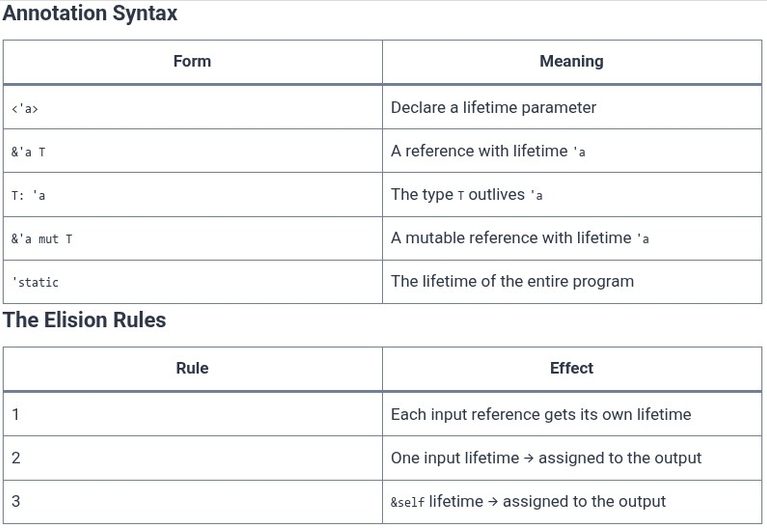Click the Rule column header
The height and width of the screenshot is (528, 767).
pos(192,368)
